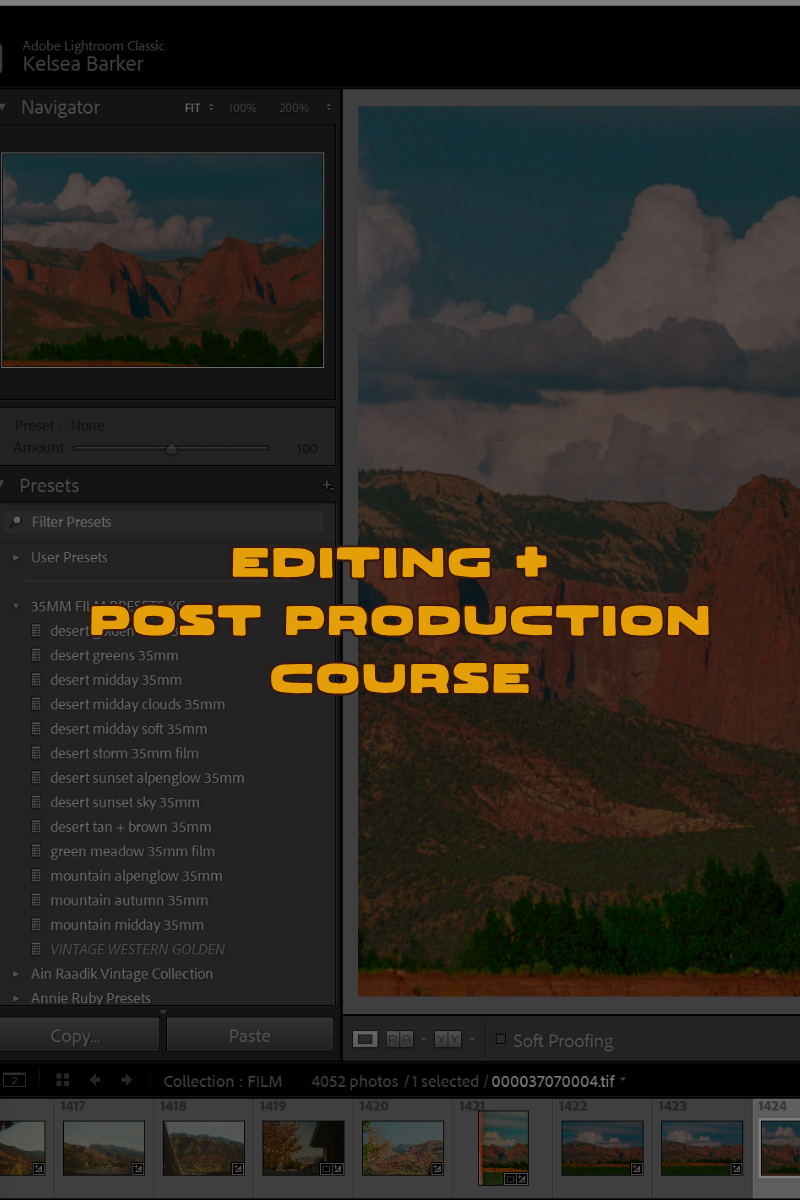Expand the Ain Raadik Vintage Collection group
This screenshot has height=1200, width=800.
(16, 974)
